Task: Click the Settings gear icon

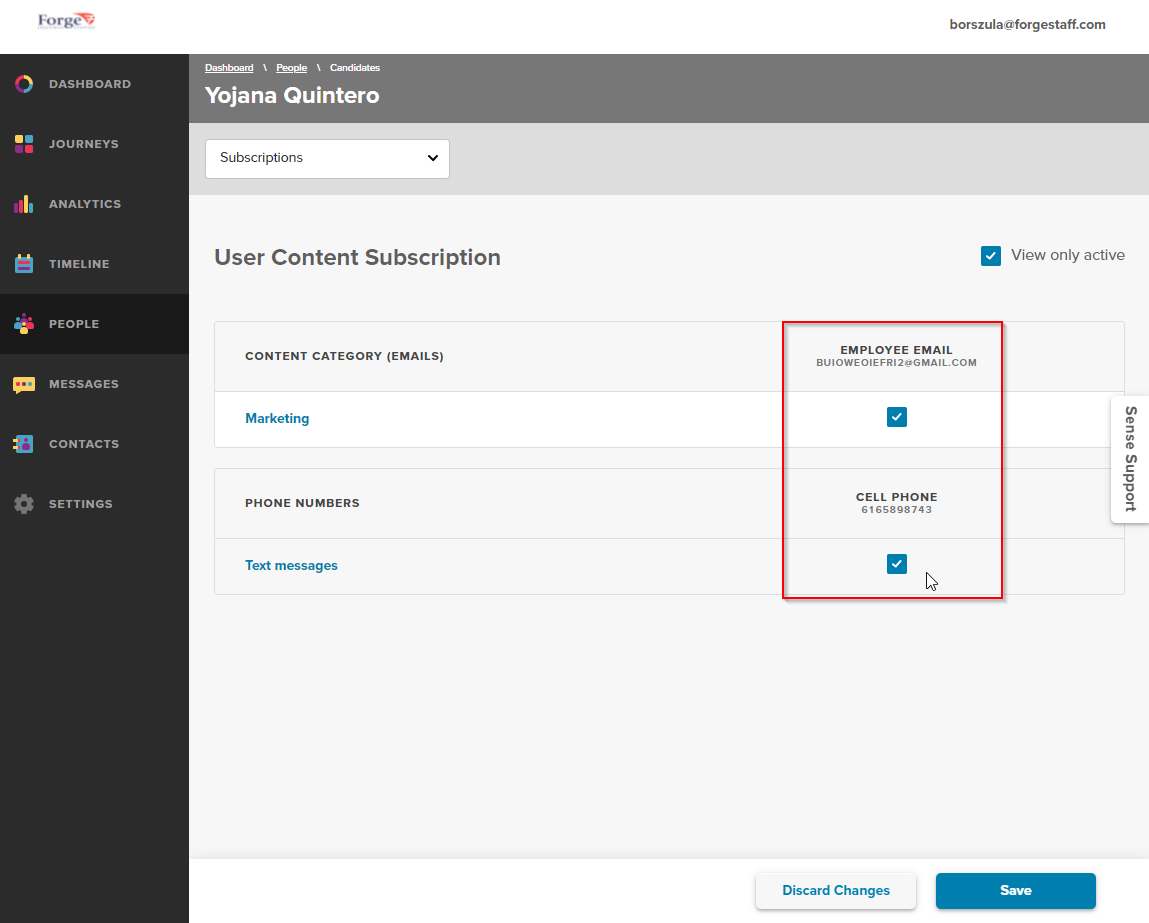Action: 23,504
